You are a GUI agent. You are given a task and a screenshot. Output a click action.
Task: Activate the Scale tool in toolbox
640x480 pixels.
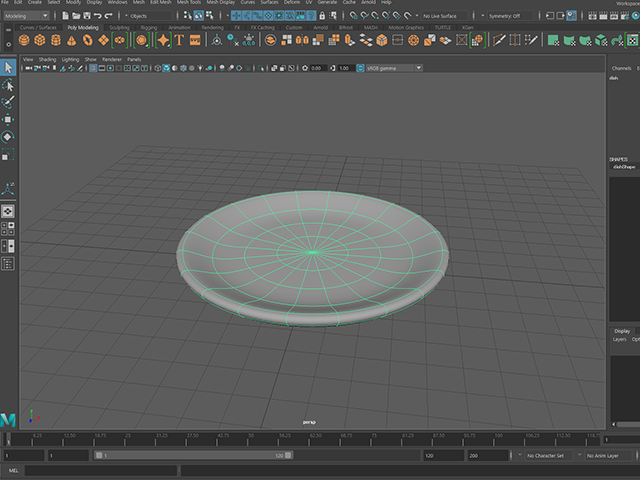[x=8, y=154]
